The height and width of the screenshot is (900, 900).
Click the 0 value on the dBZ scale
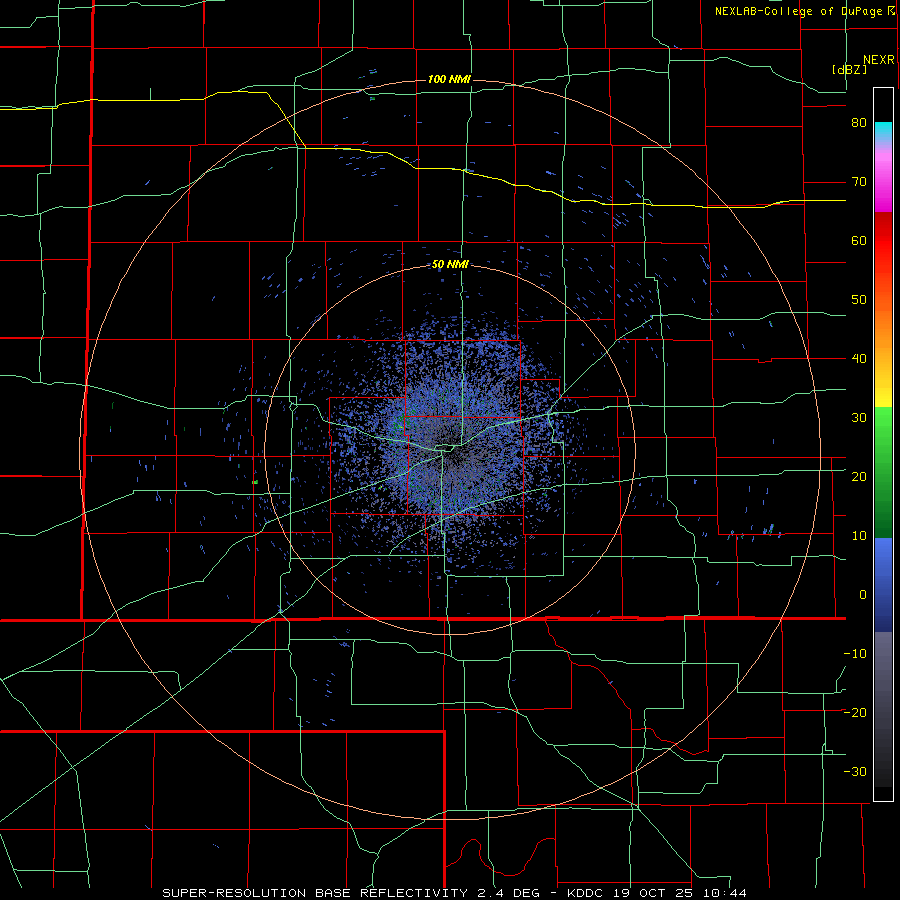coord(863,595)
